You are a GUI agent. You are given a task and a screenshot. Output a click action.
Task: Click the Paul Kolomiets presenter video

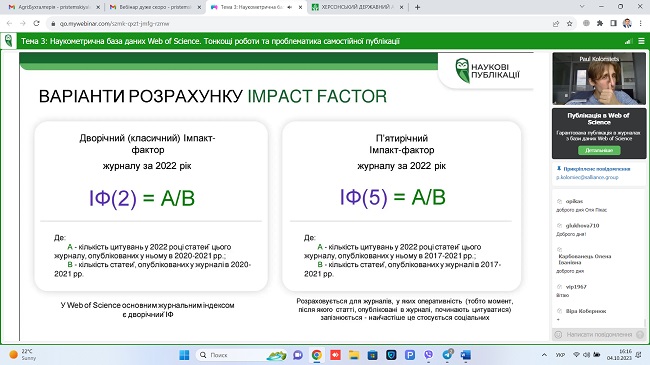tap(599, 78)
